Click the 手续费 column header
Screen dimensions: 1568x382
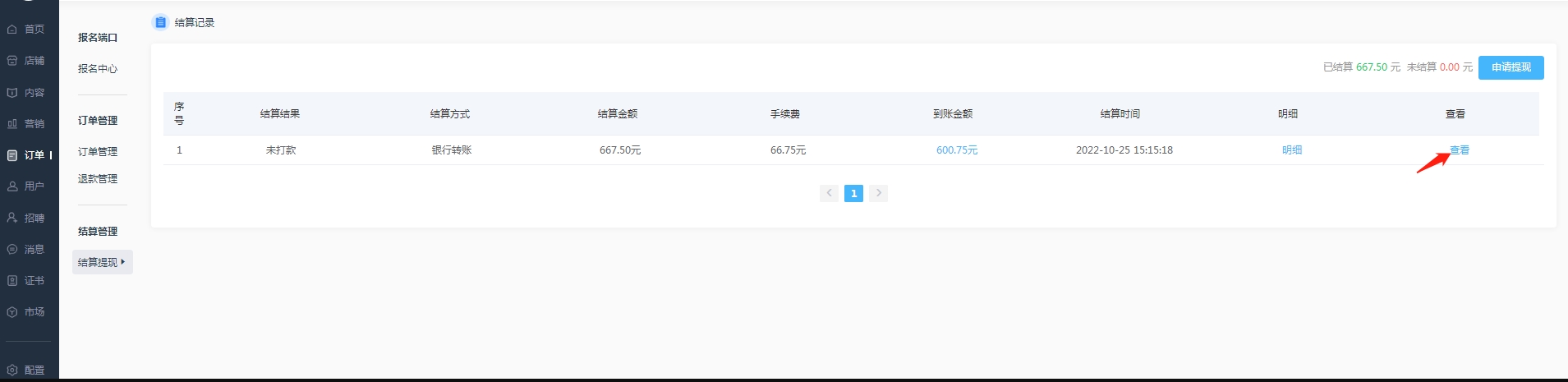coord(785,114)
